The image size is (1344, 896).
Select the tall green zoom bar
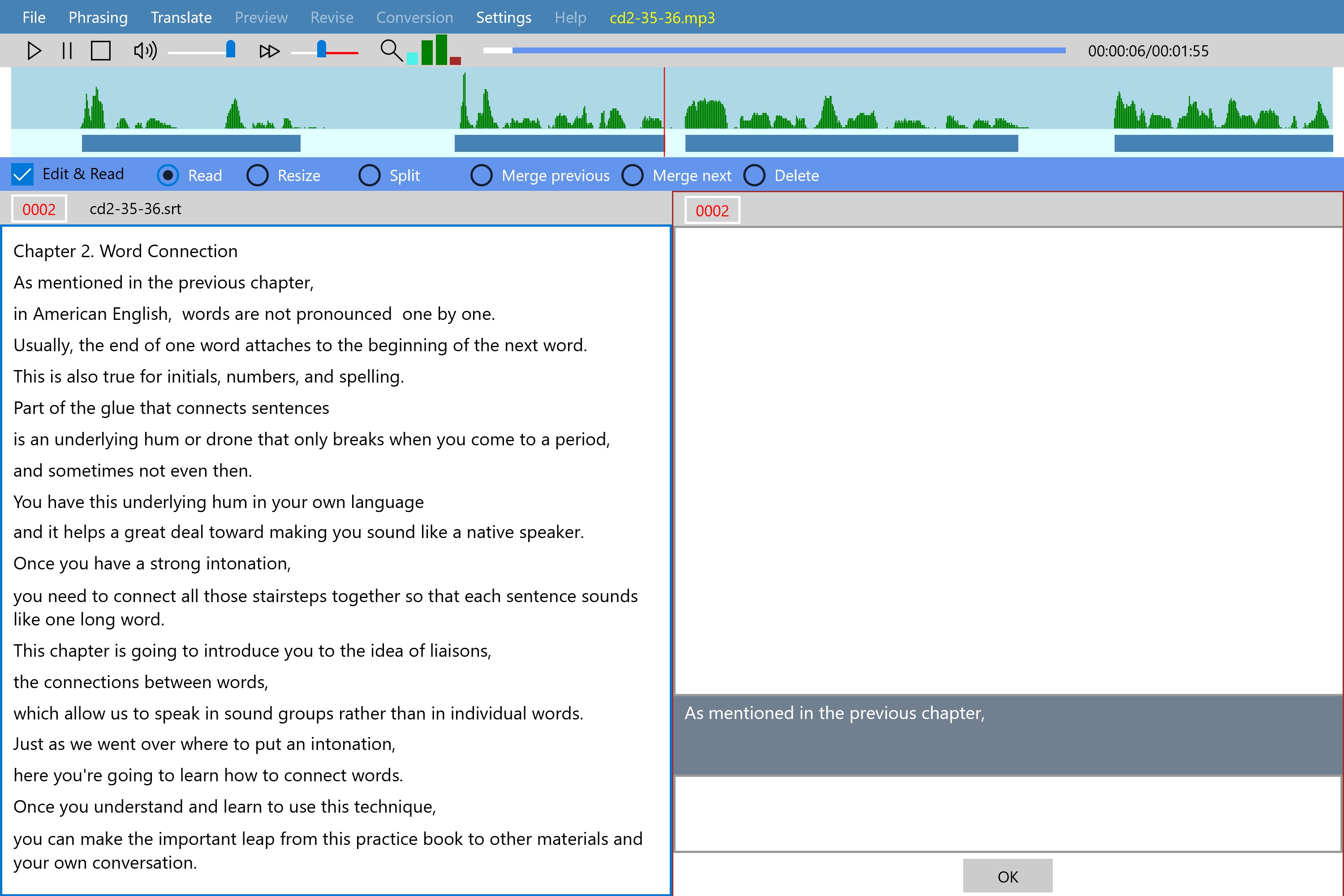point(441,50)
